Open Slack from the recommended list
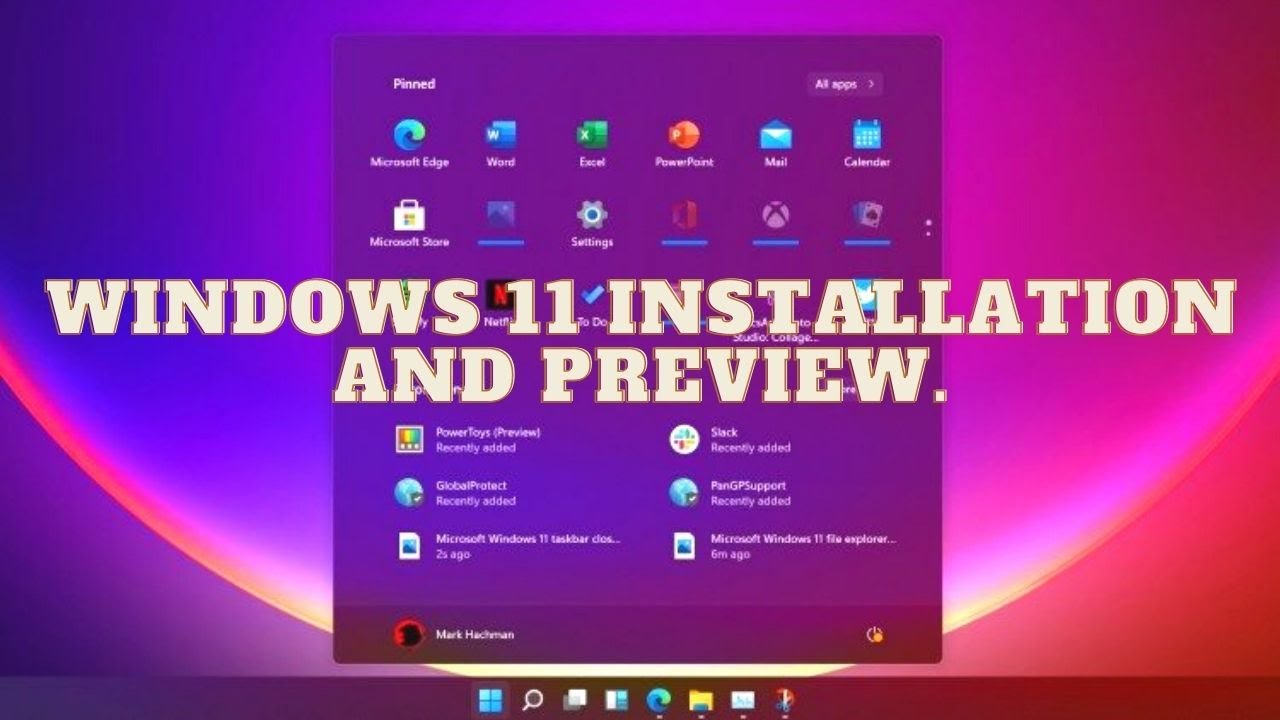1280x720 pixels. (x=732, y=440)
